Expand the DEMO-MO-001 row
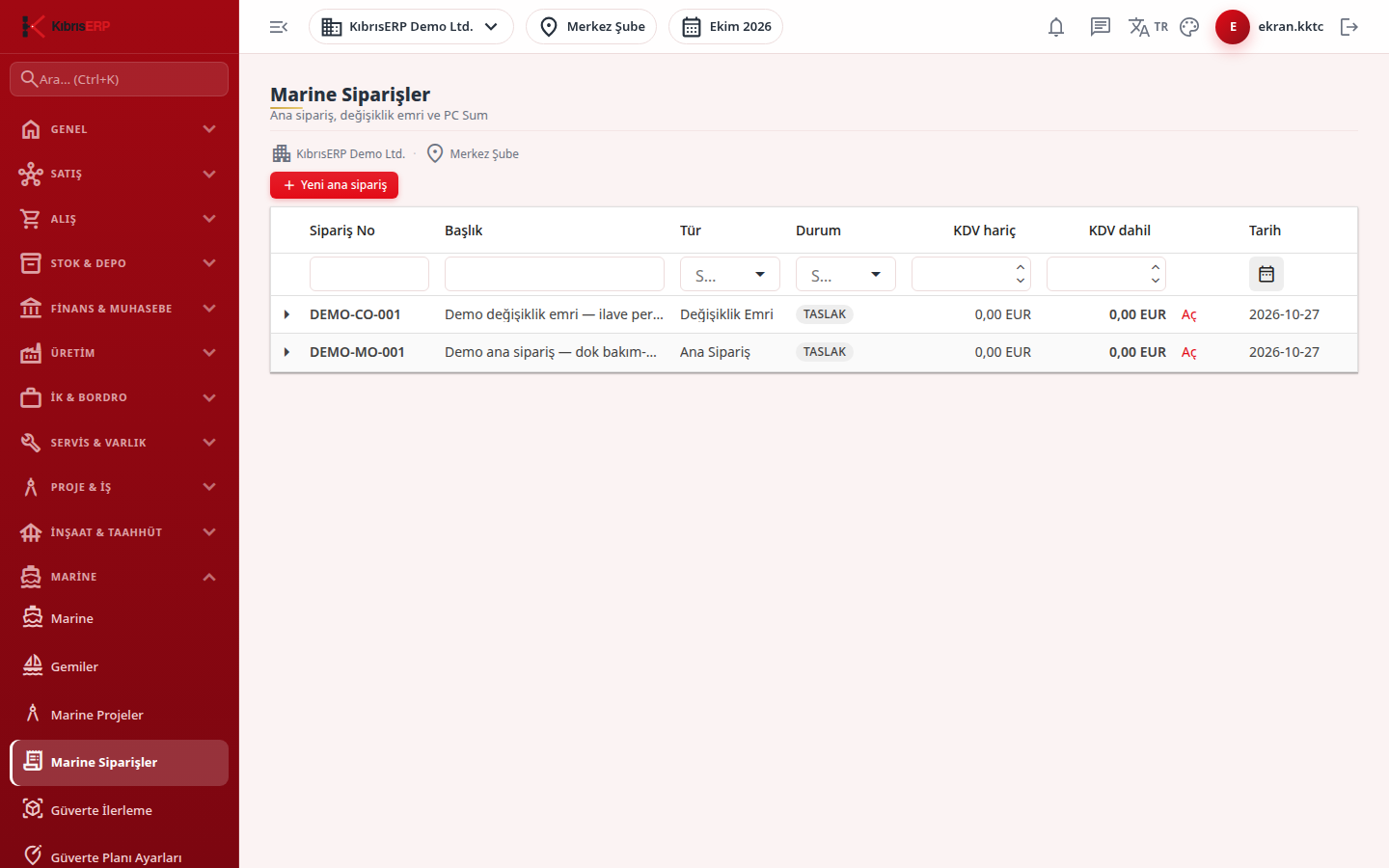 tap(286, 352)
